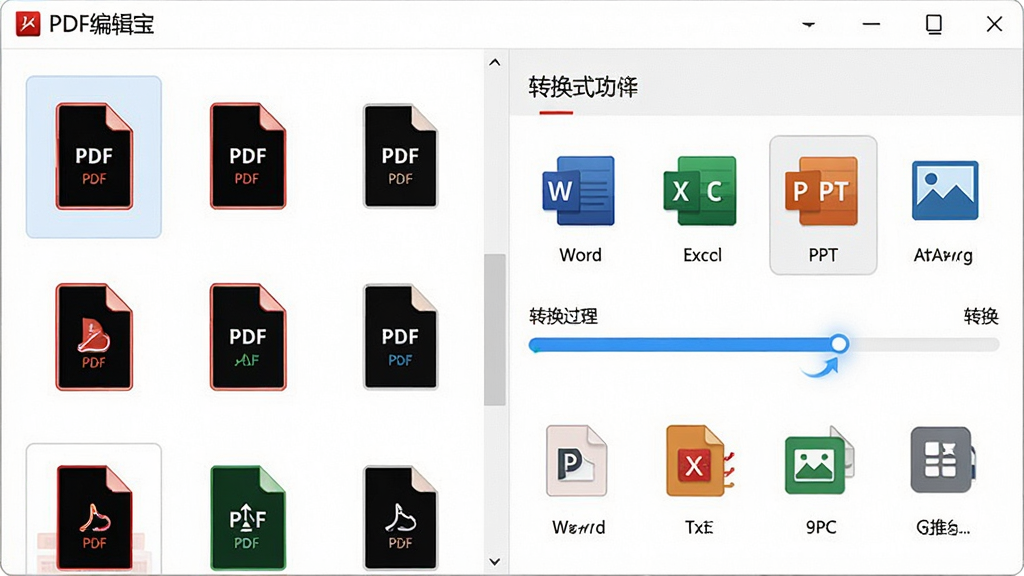The width and height of the screenshot is (1024, 576).
Task: Choose the PPT conversion icon
Action: coord(822,191)
